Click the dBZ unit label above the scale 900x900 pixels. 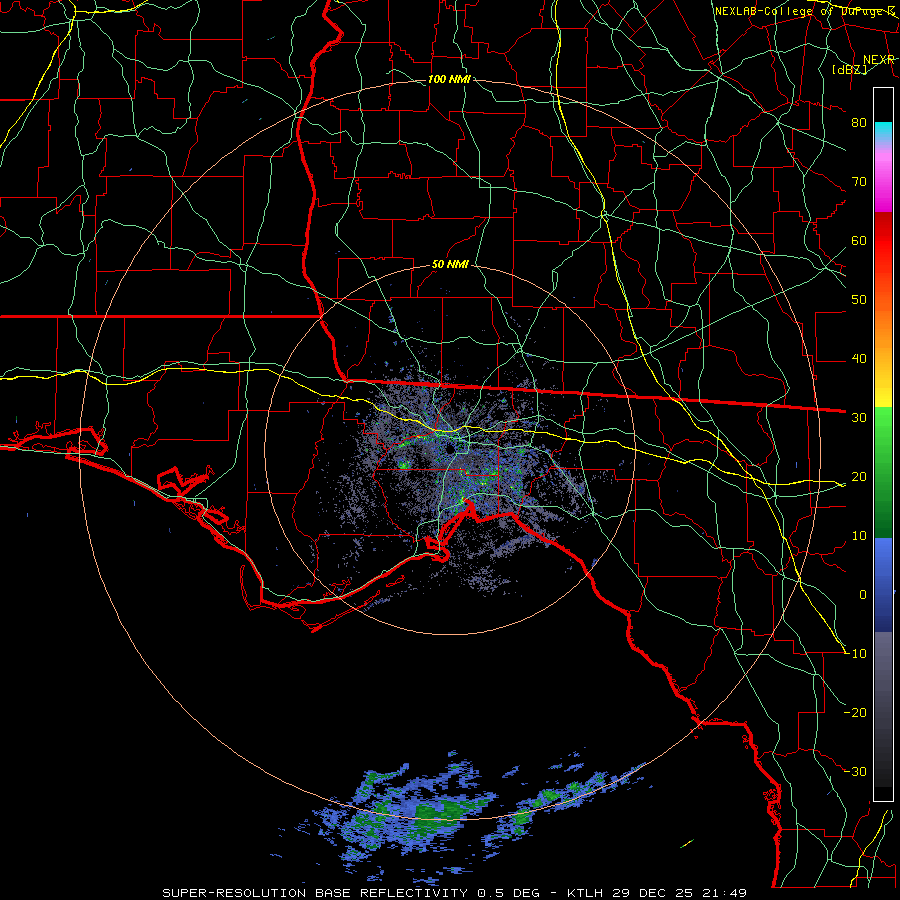pyautogui.click(x=849, y=69)
